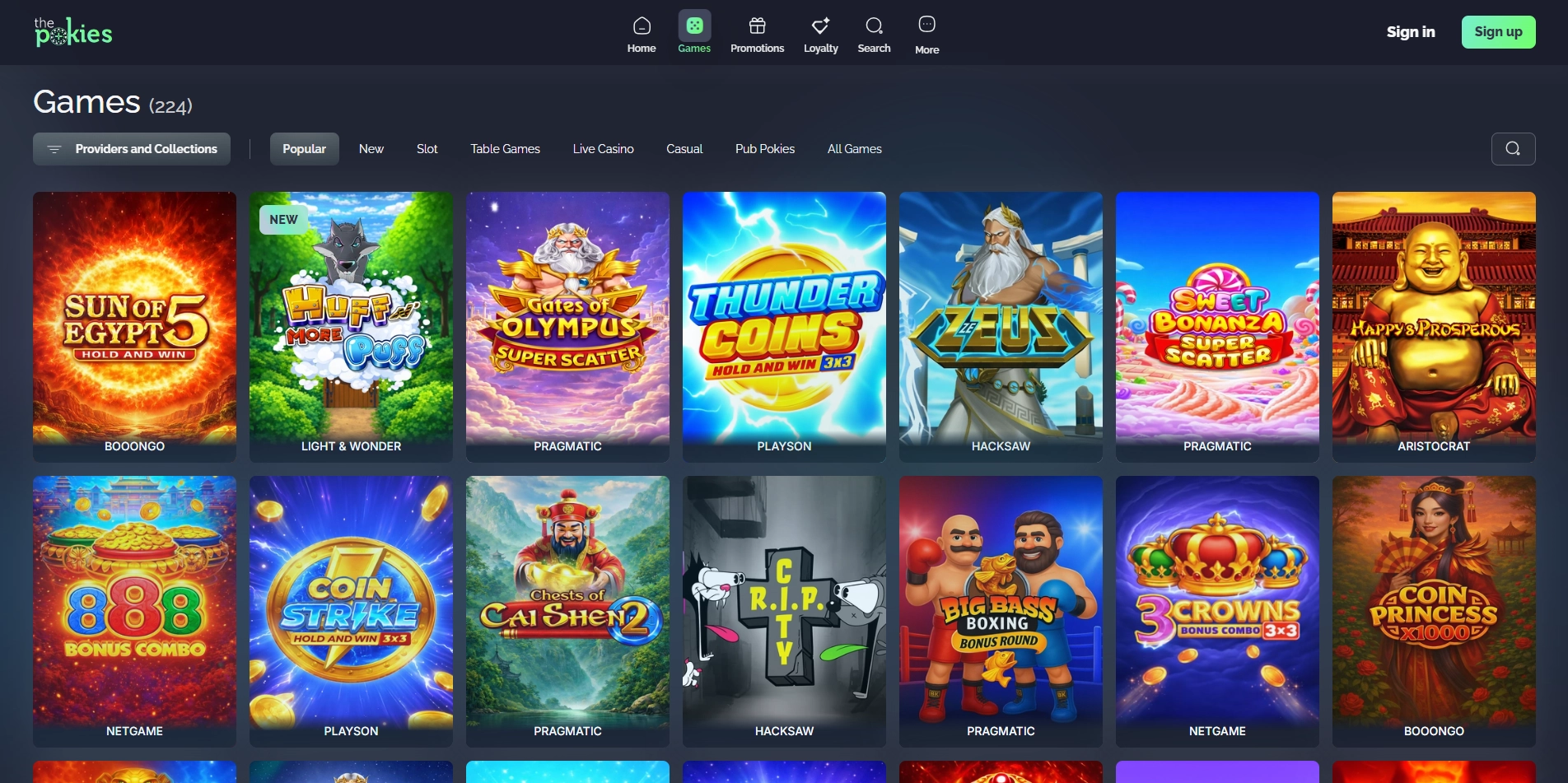Viewport: 1568px width, 783px height.
Task: Click the thePokies logo
Action: tap(72, 31)
